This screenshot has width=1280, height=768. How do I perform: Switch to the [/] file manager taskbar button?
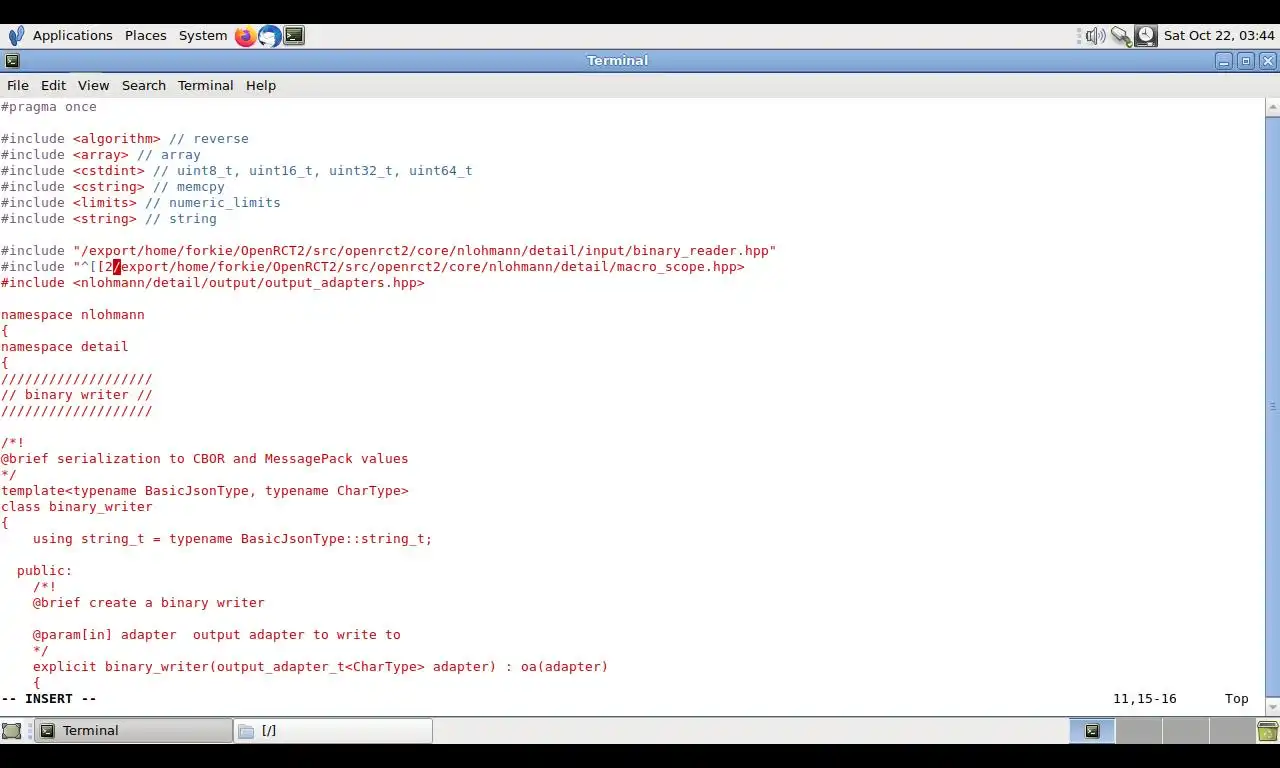tap(333, 731)
